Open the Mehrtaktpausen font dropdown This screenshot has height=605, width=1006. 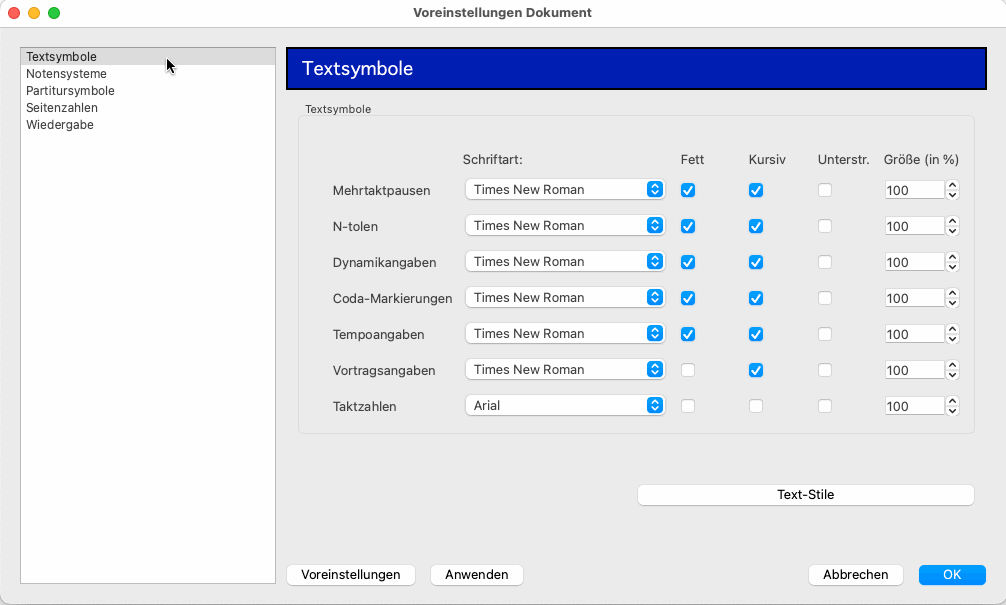tap(565, 189)
